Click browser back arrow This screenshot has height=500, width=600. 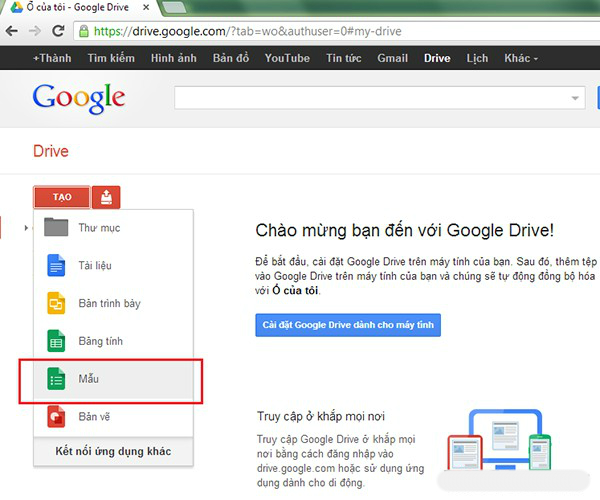click(11, 31)
